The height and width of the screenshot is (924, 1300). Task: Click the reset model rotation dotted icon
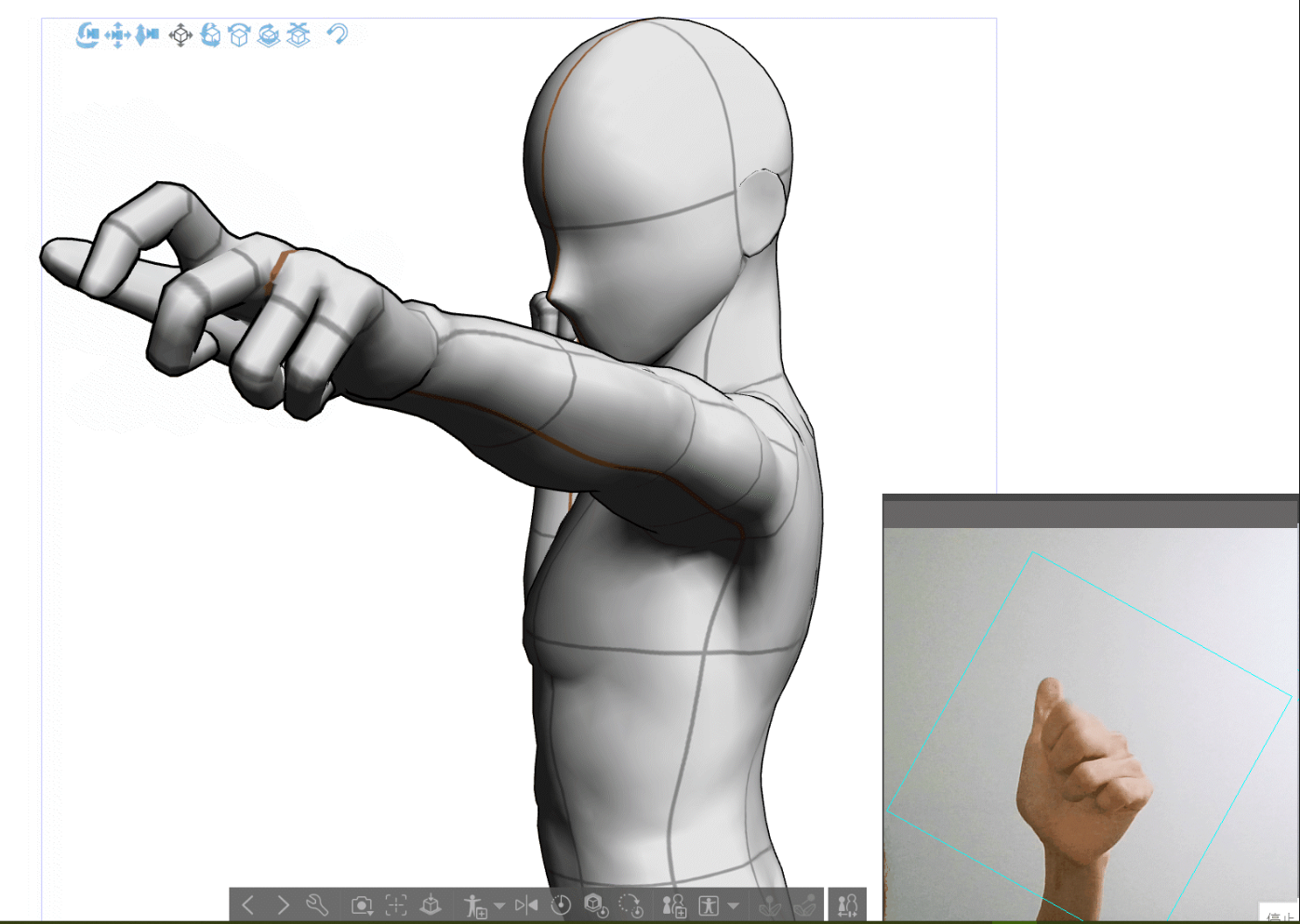pos(630,904)
